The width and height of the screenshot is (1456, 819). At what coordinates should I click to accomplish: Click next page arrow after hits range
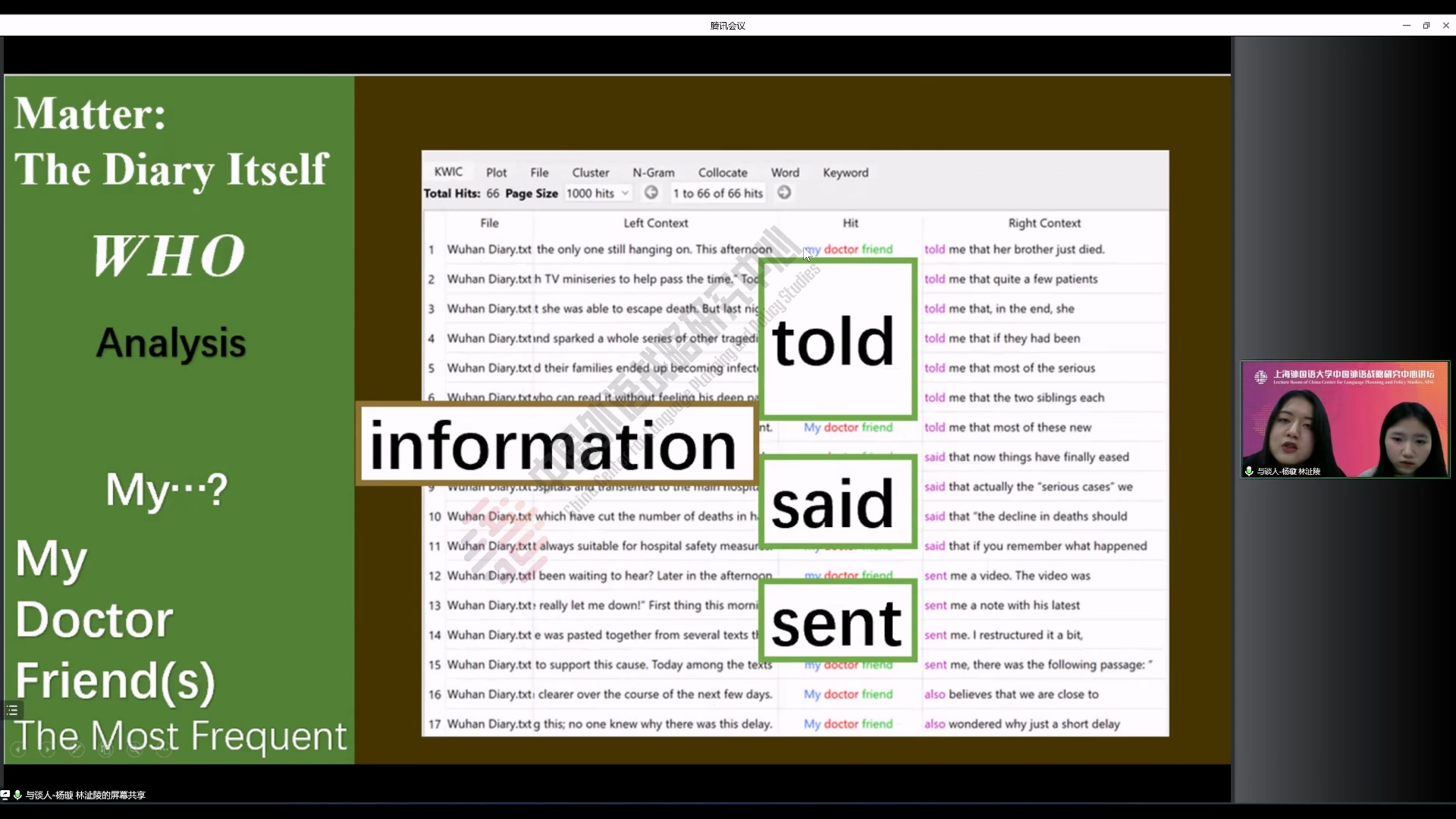pyautogui.click(x=784, y=193)
